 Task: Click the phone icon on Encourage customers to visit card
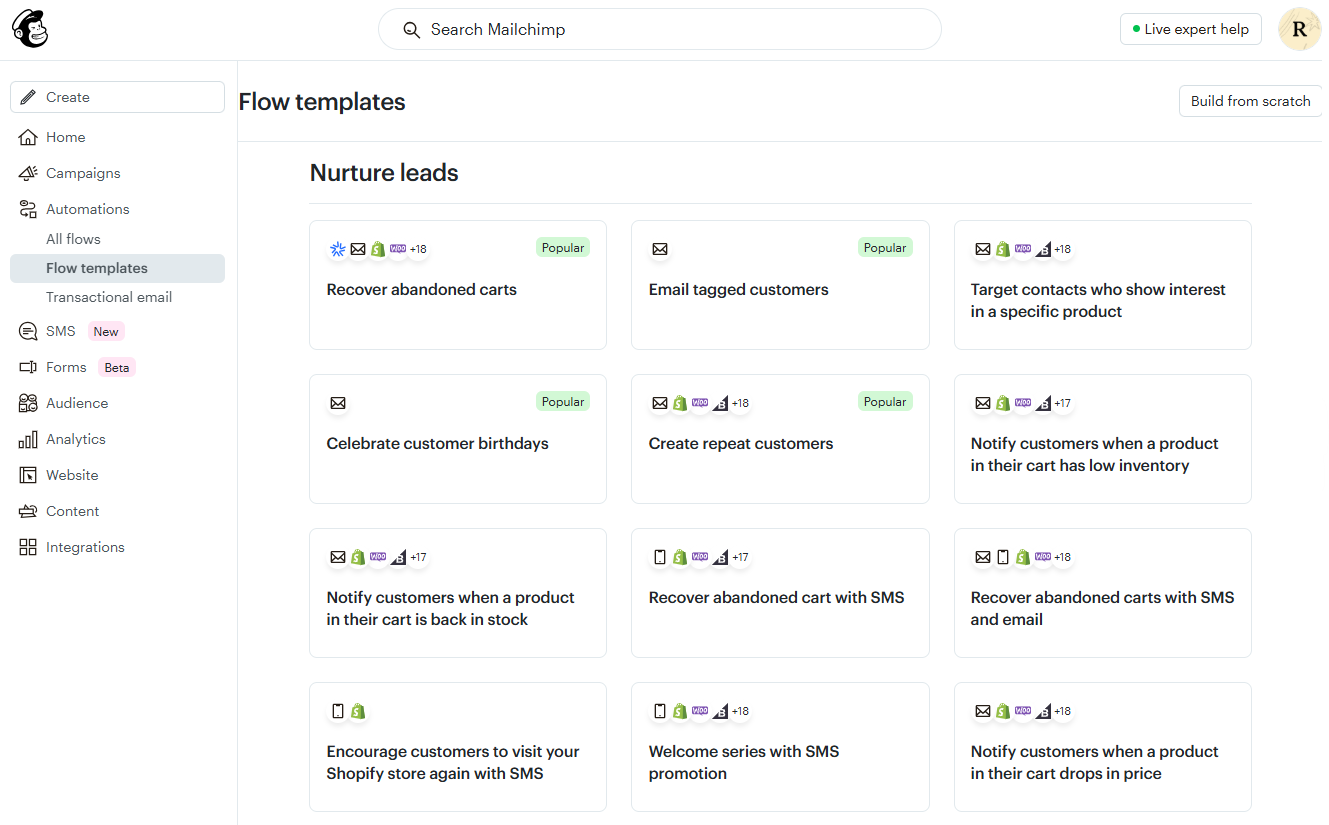pyautogui.click(x=338, y=711)
